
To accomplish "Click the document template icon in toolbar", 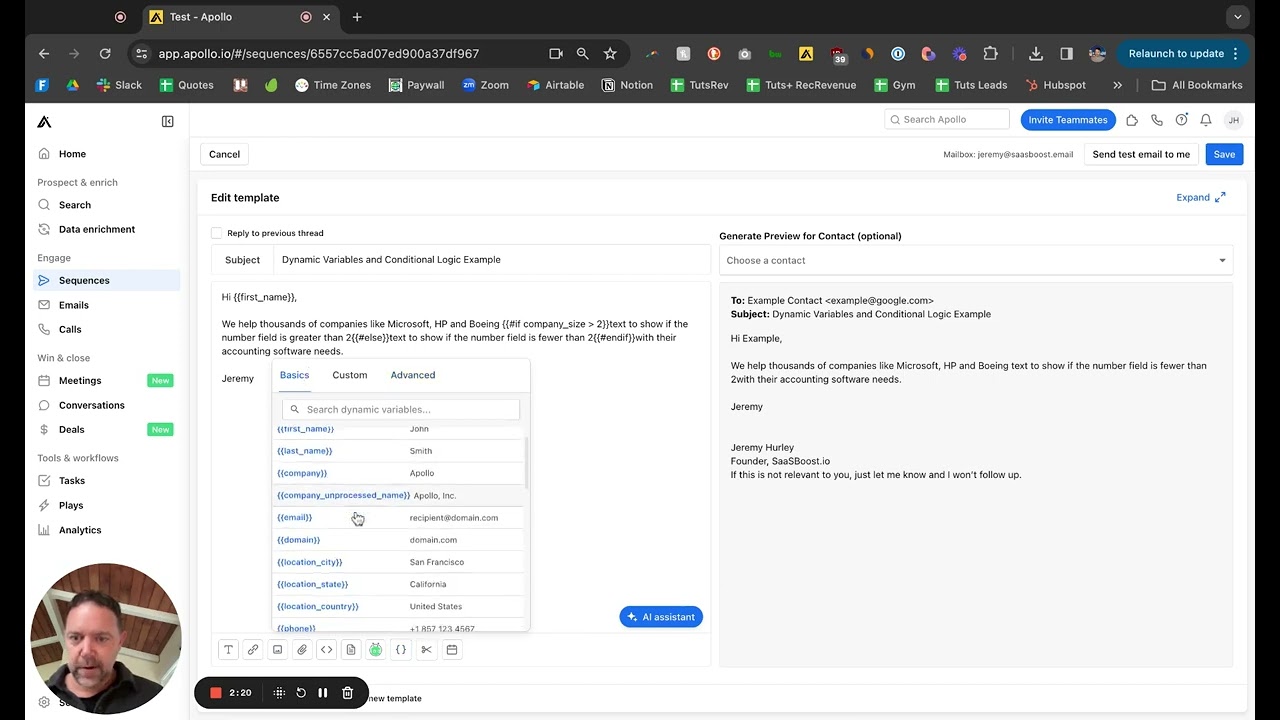I will pyautogui.click(x=351, y=650).
